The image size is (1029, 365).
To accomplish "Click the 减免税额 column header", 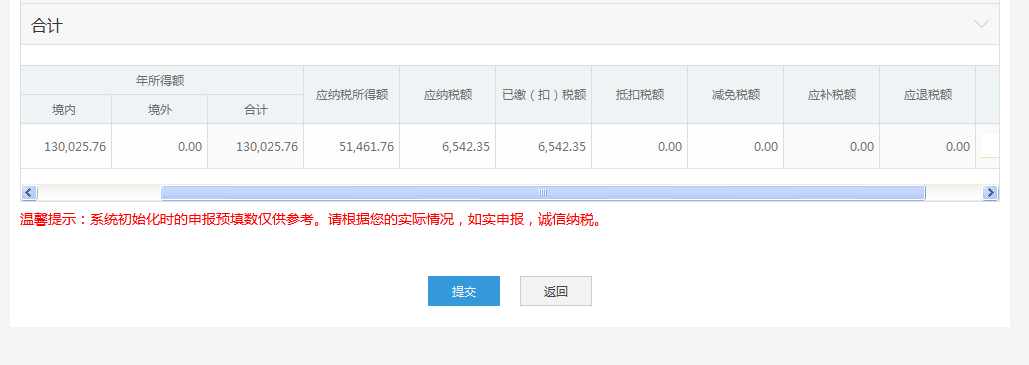I will point(736,95).
